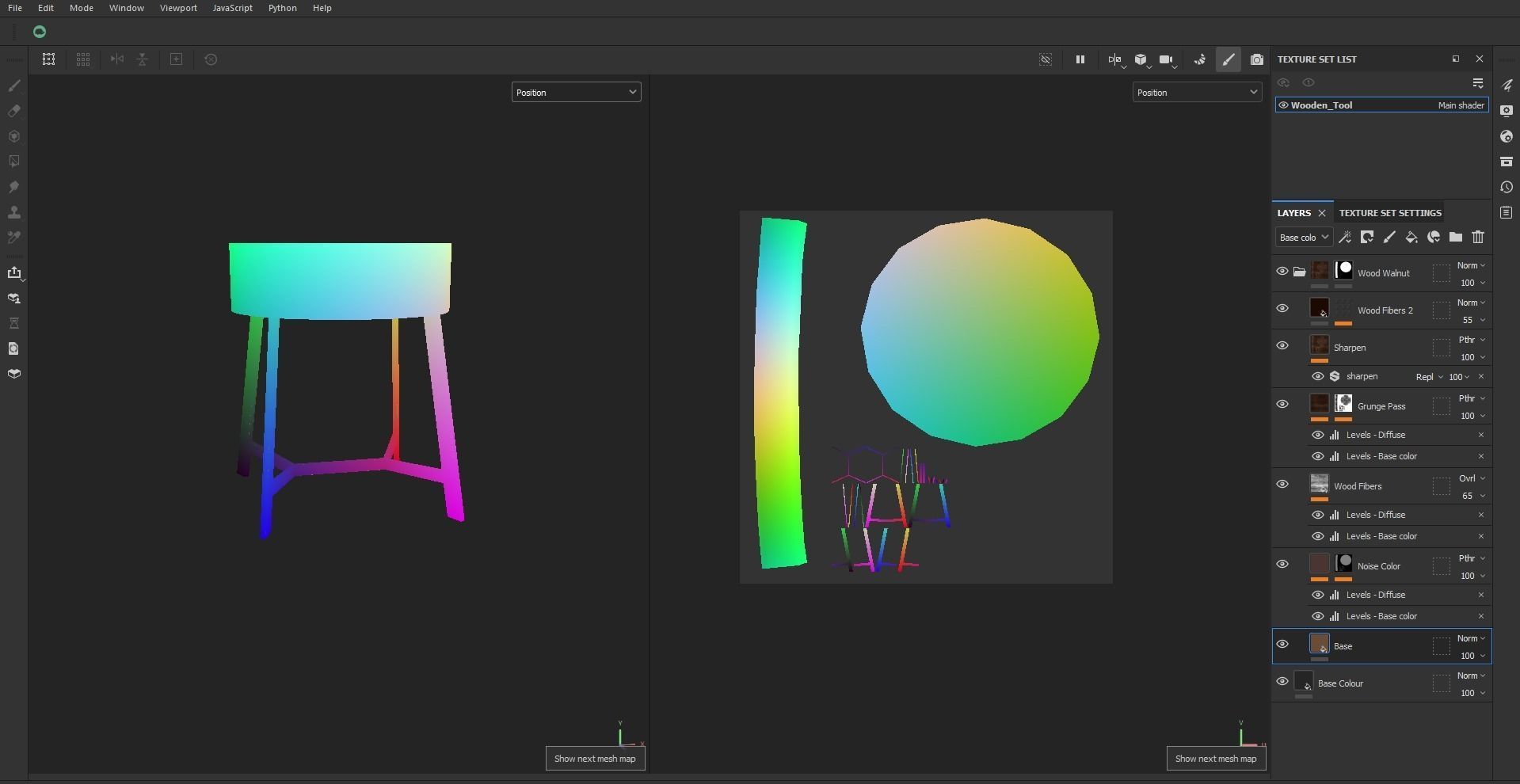Toggle visibility of the Sharpen layer

(1282, 346)
